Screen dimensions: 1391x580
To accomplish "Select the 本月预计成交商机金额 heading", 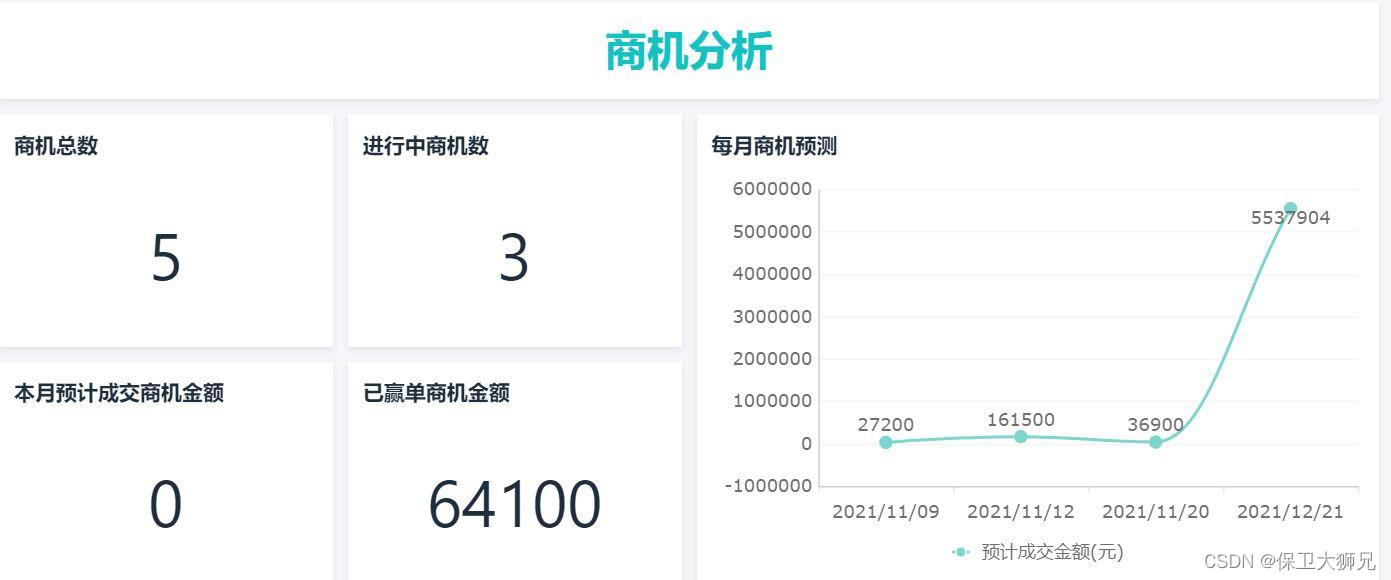I will click(119, 393).
